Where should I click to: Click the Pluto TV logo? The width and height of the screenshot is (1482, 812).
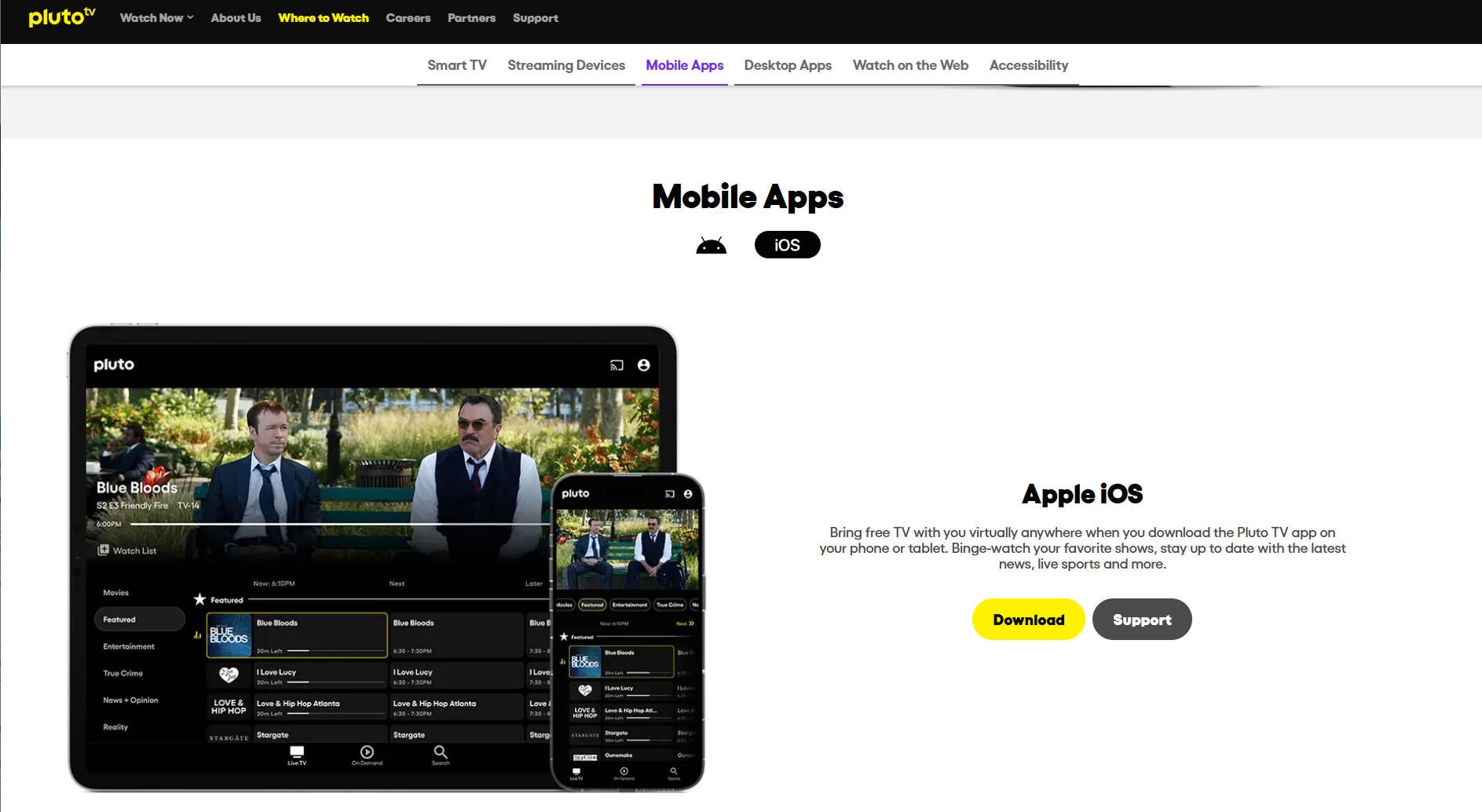(57, 16)
